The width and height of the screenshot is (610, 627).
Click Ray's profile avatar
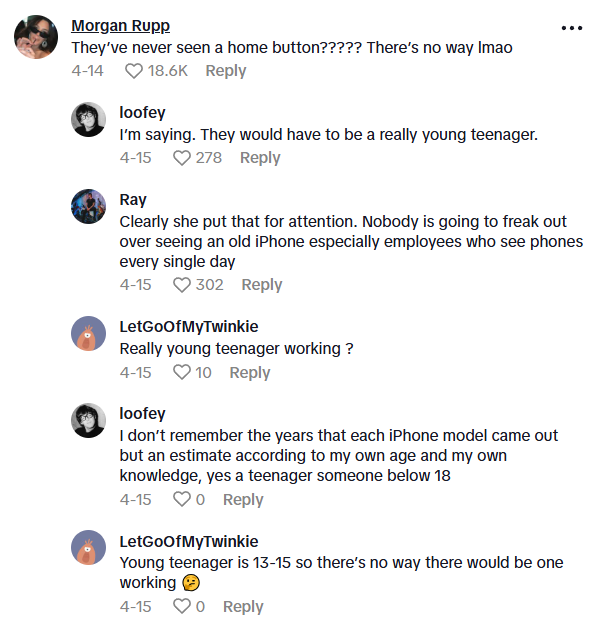tap(89, 206)
